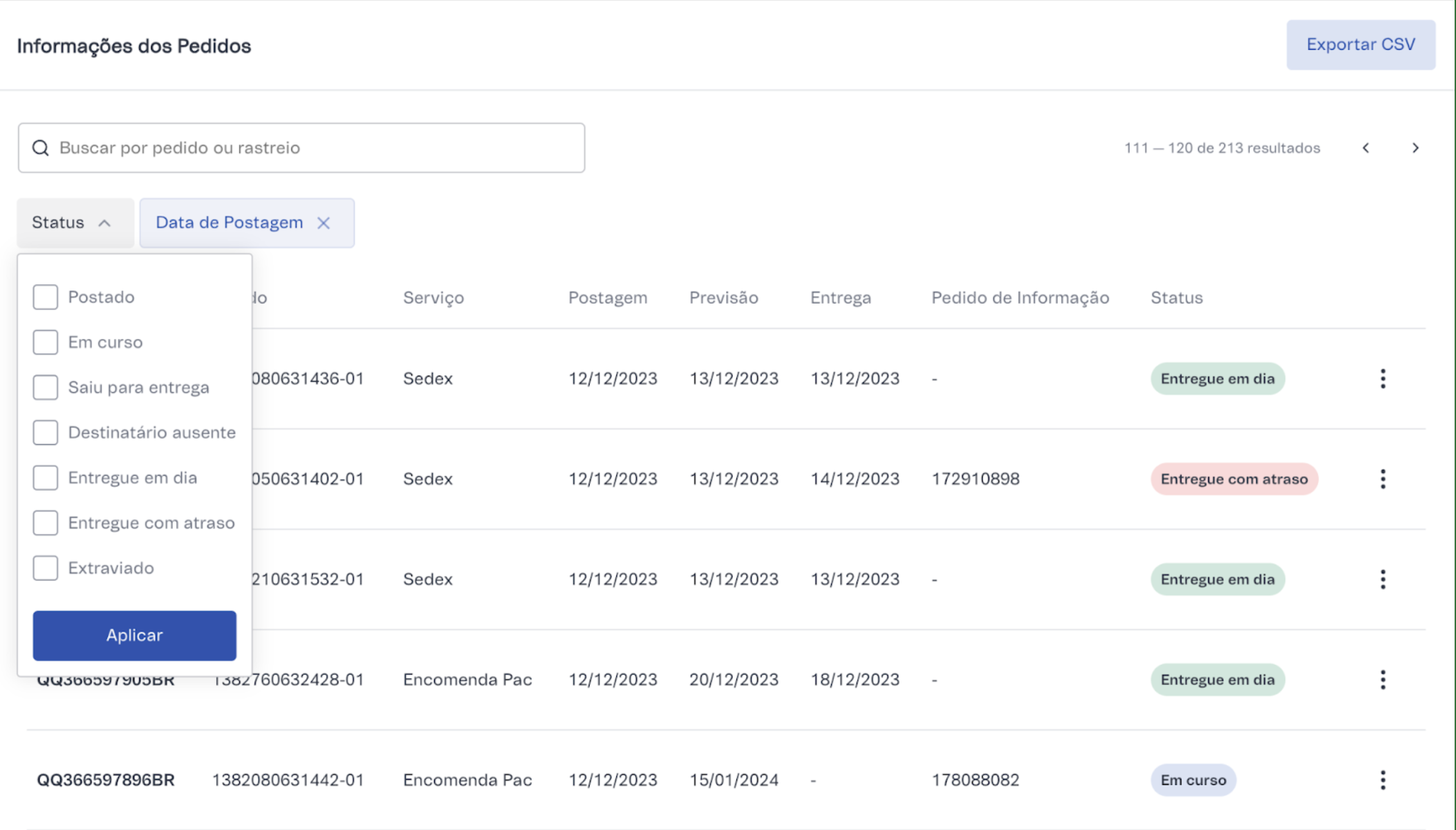Click the Entregue com atraso status badge
The width and height of the screenshot is (1456, 830).
tap(1233, 479)
